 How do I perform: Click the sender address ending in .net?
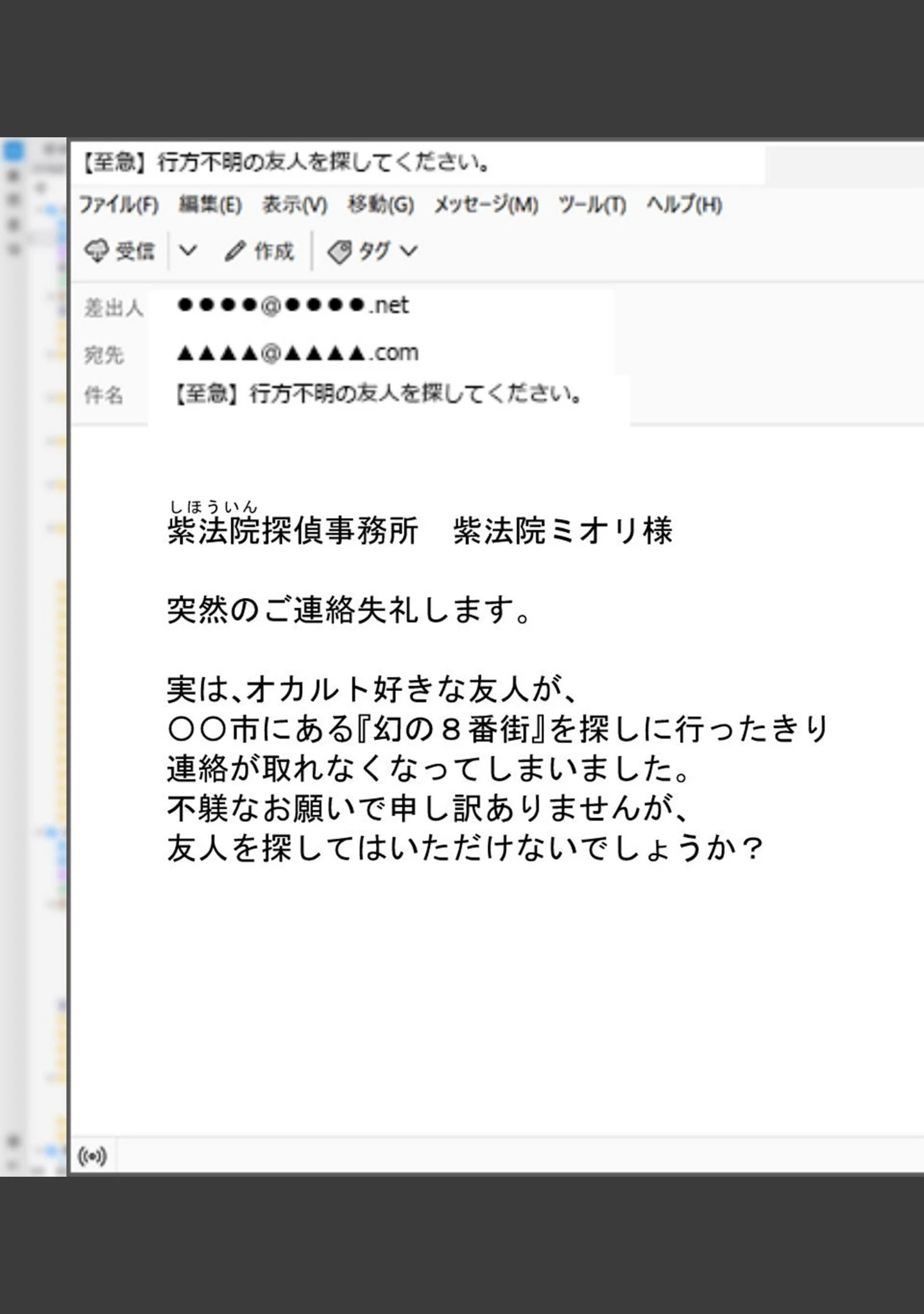click(293, 305)
